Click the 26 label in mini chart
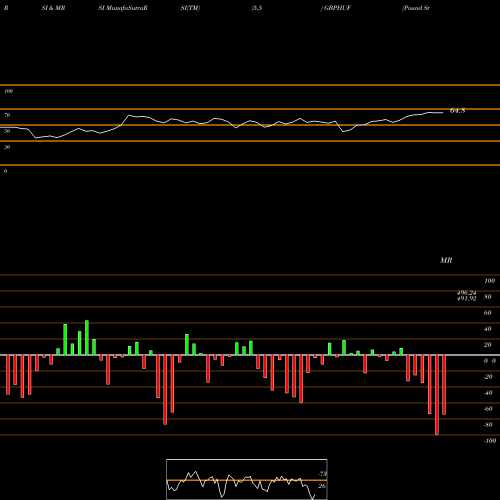Image resolution: width=500 pixels, height=500 pixels. tap(322, 486)
